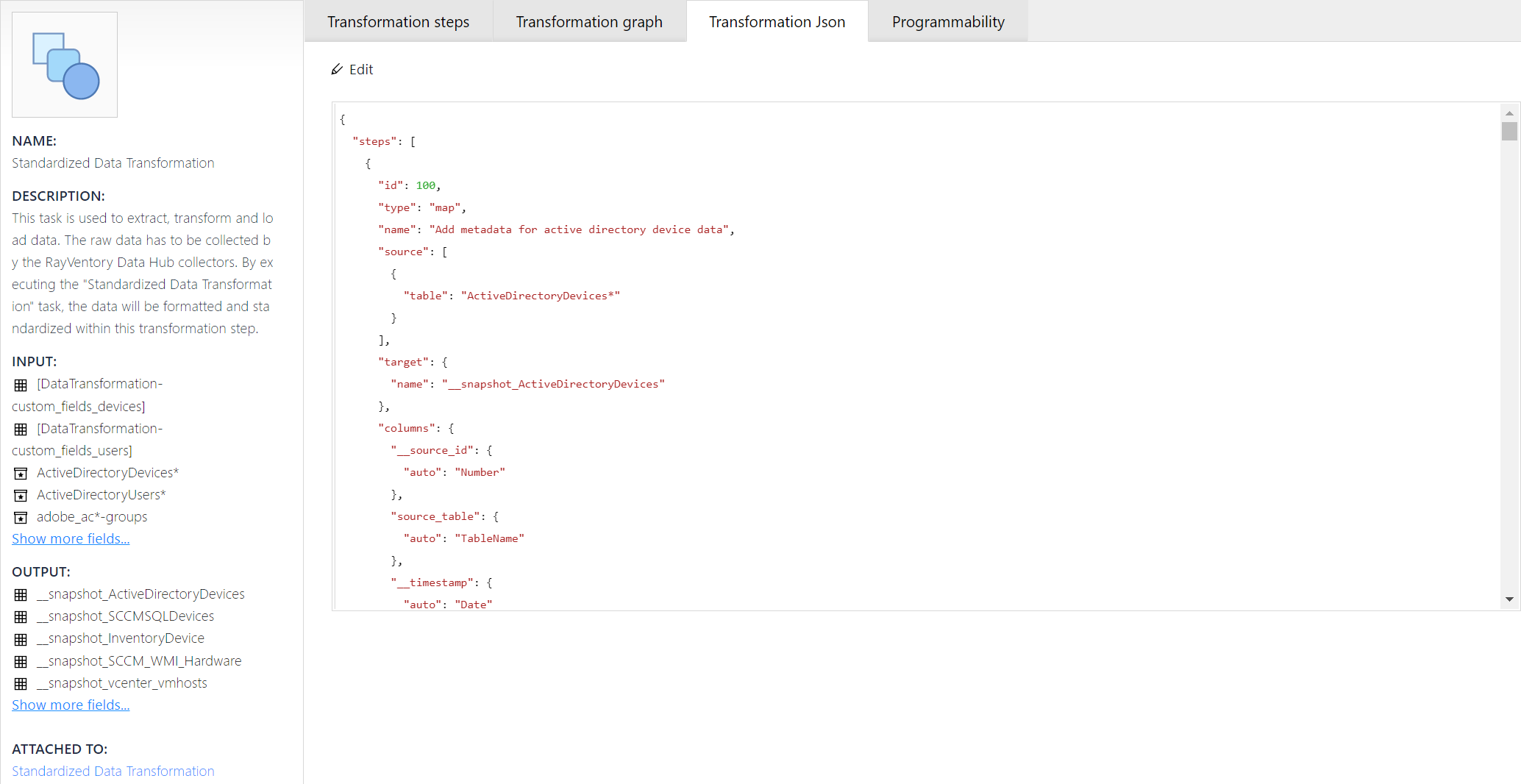Click the table icon beside __snapshot_vcenter_vmhosts
Screen dimensions: 1521x784
(x=21, y=684)
